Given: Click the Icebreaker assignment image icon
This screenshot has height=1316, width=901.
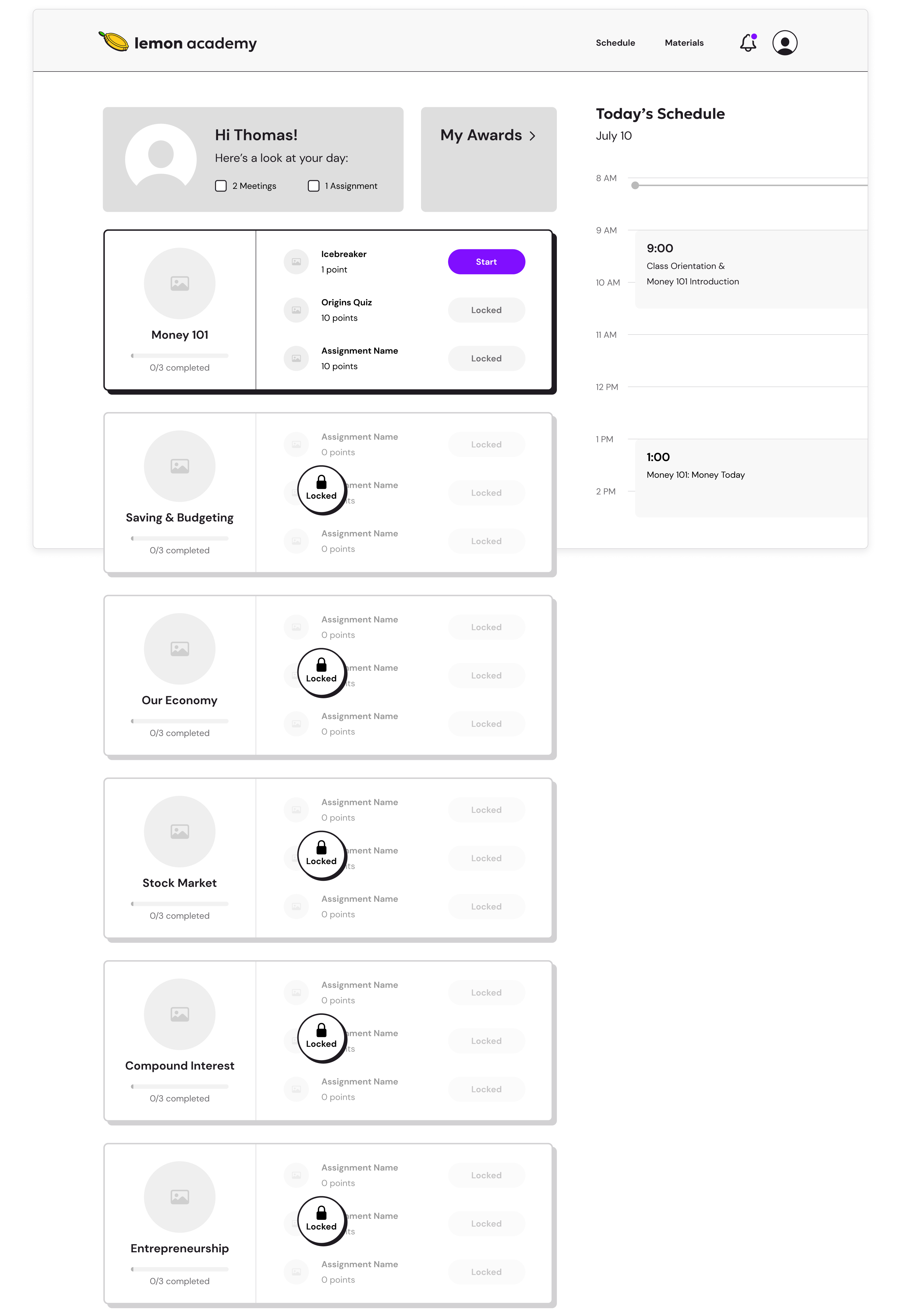Looking at the screenshot, I should pos(296,262).
